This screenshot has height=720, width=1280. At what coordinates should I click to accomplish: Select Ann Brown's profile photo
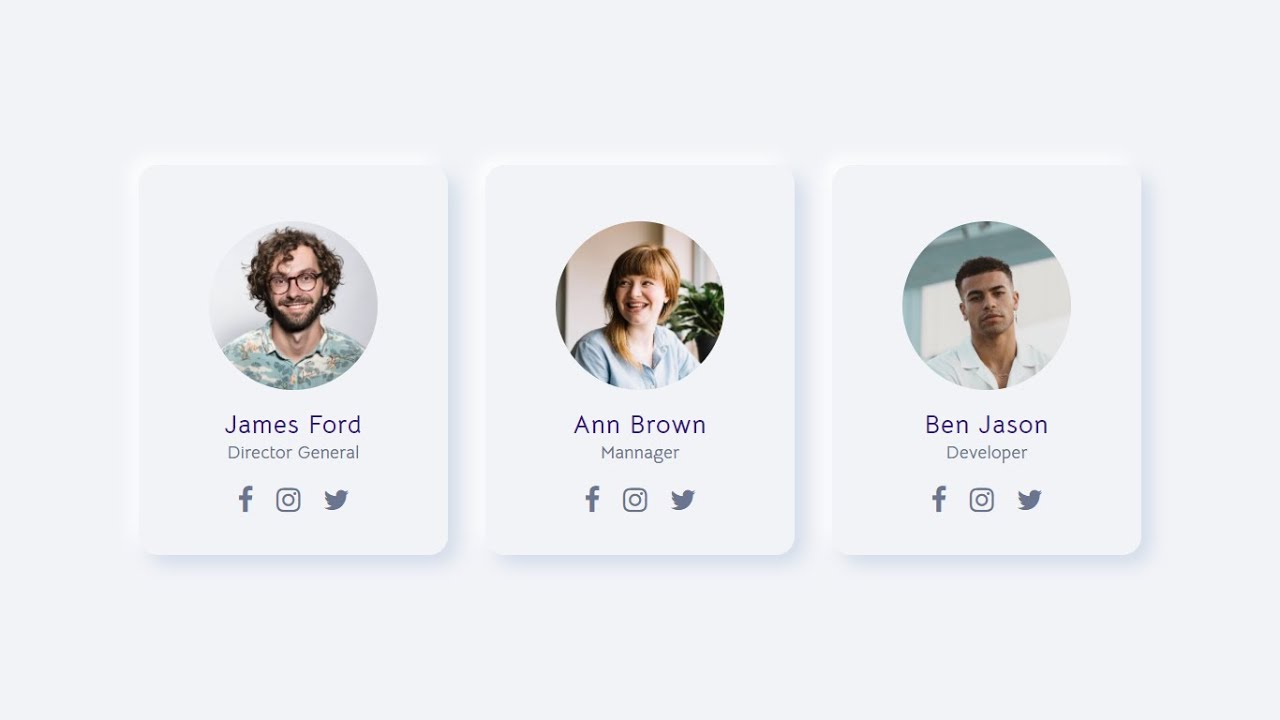[x=640, y=305]
